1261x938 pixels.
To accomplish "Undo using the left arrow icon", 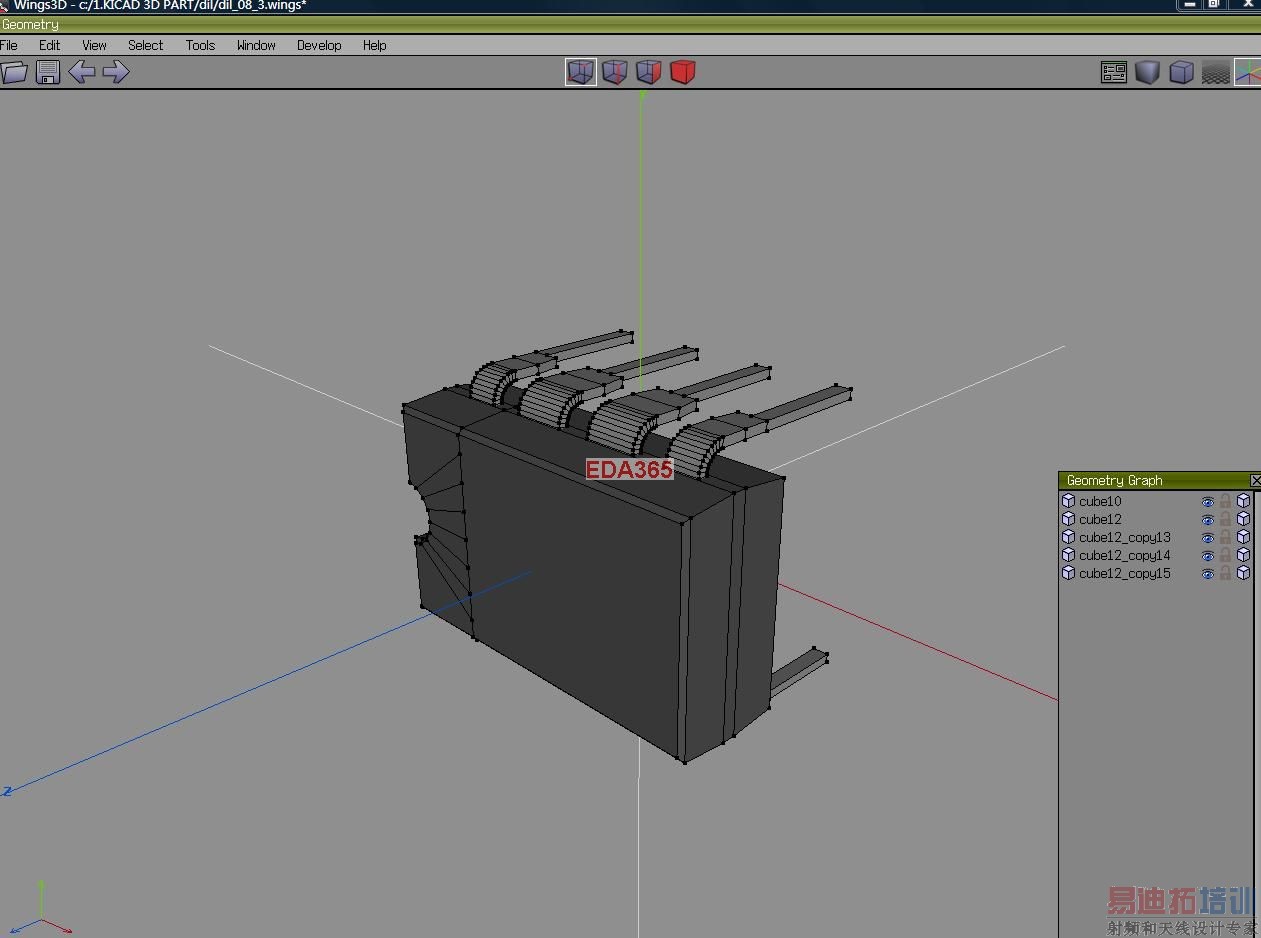I will [x=82, y=72].
